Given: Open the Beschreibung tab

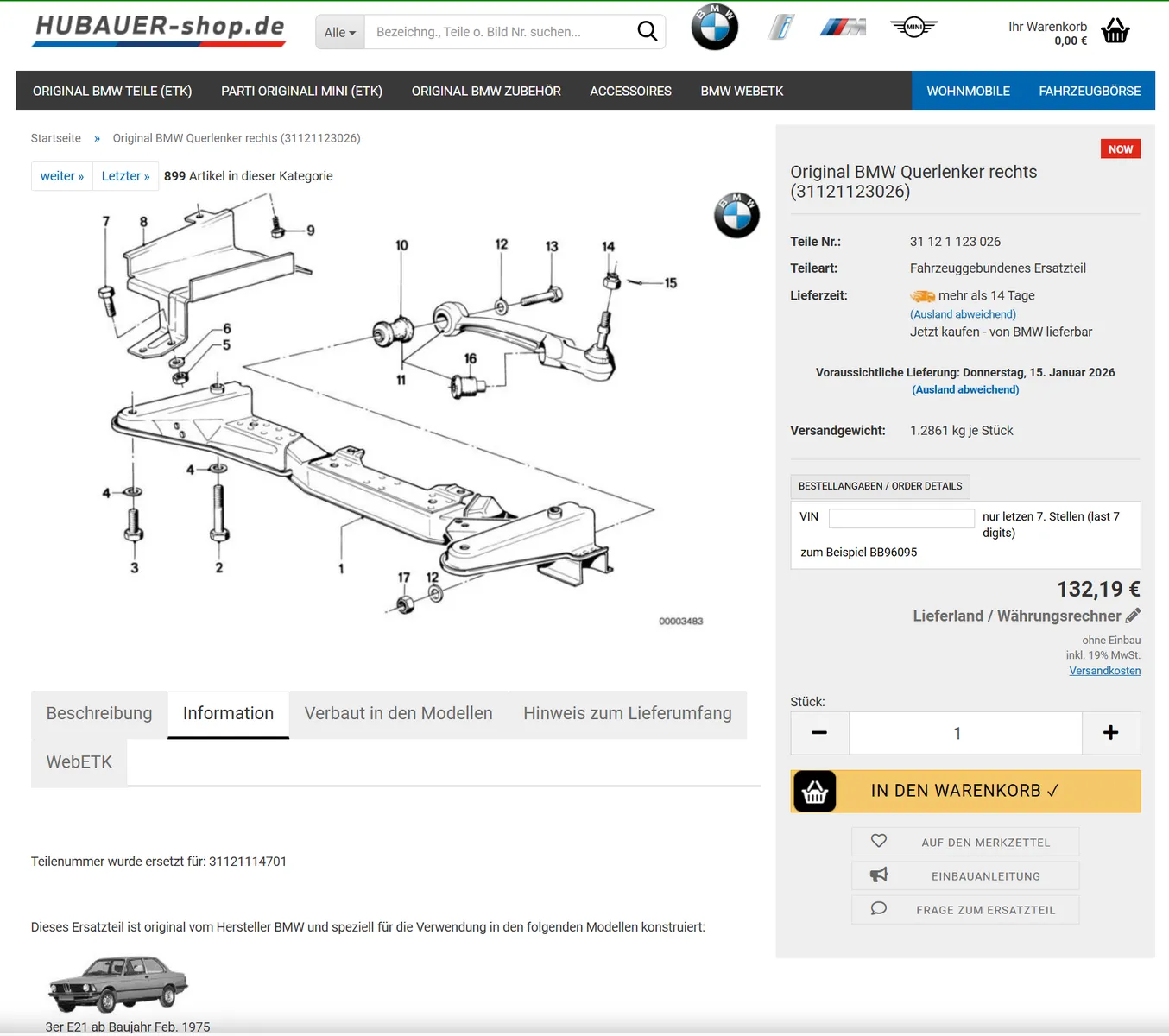Looking at the screenshot, I should (x=99, y=714).
